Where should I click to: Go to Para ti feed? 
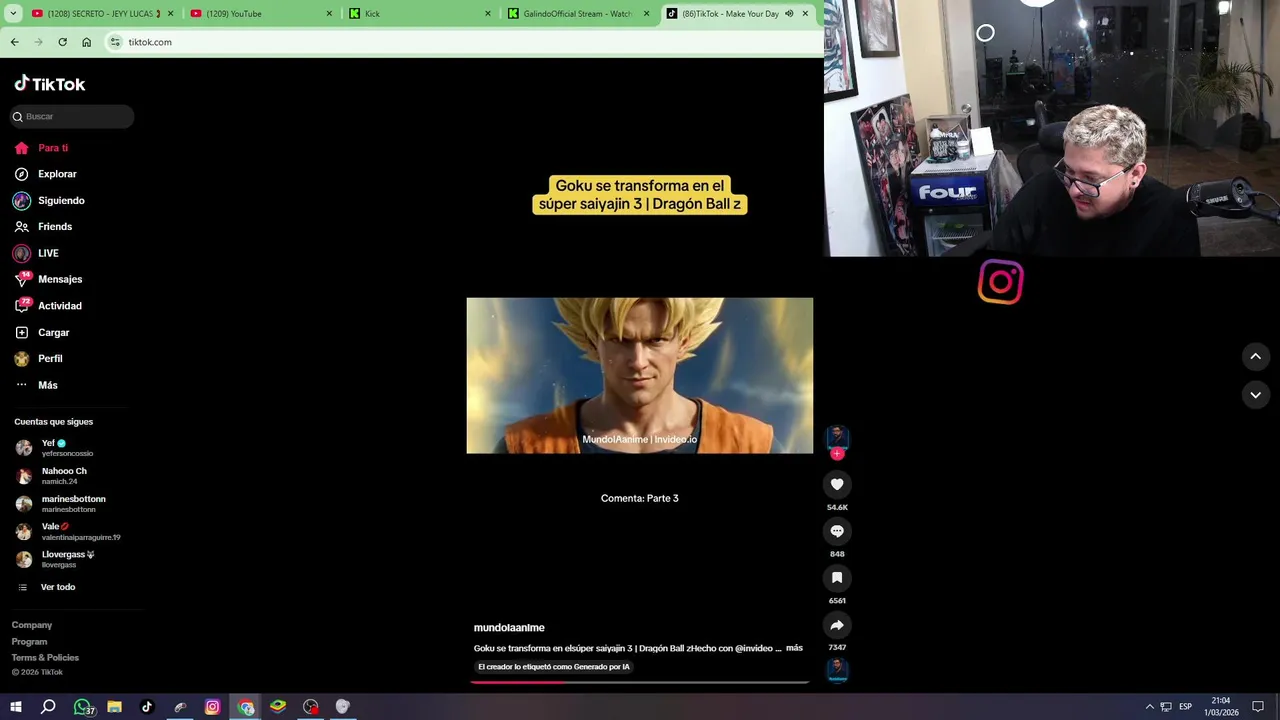[x=42, y=148]
